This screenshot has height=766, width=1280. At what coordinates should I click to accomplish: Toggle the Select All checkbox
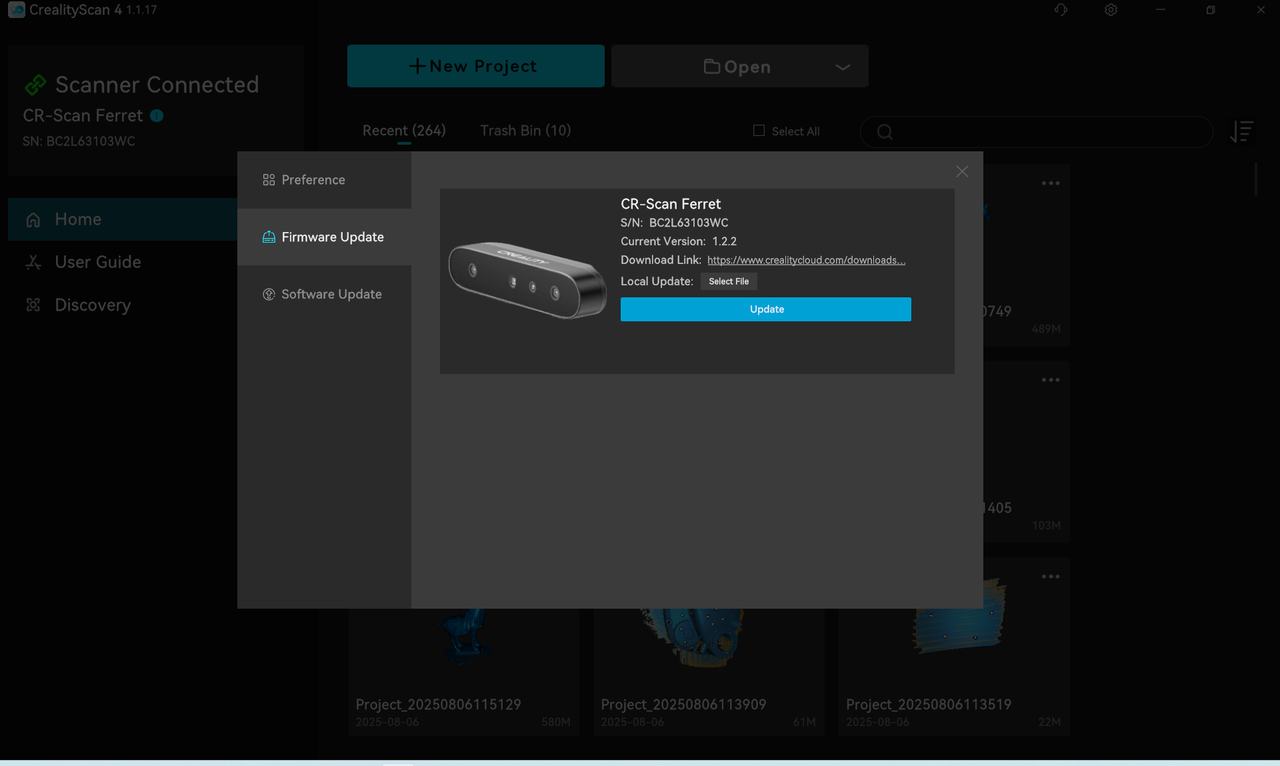pyautogui.click(x=759, y=131)
